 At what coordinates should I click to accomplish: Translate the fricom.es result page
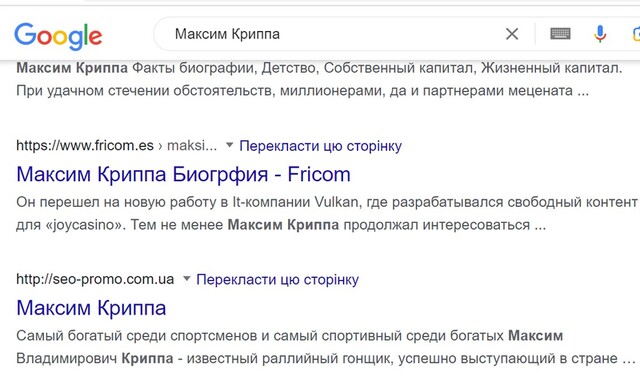coord(320,146)
